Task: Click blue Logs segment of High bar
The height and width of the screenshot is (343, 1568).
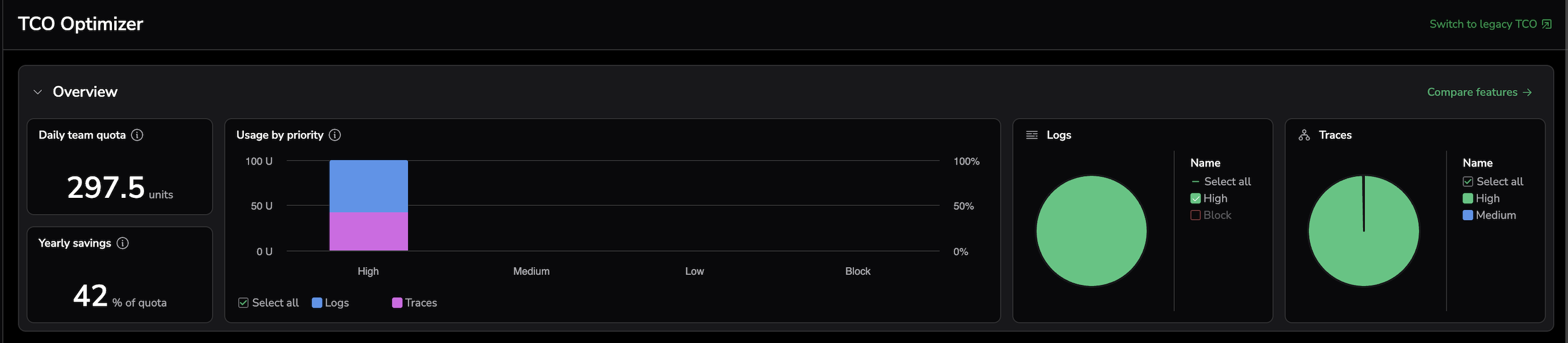Action: click(368, 186)
